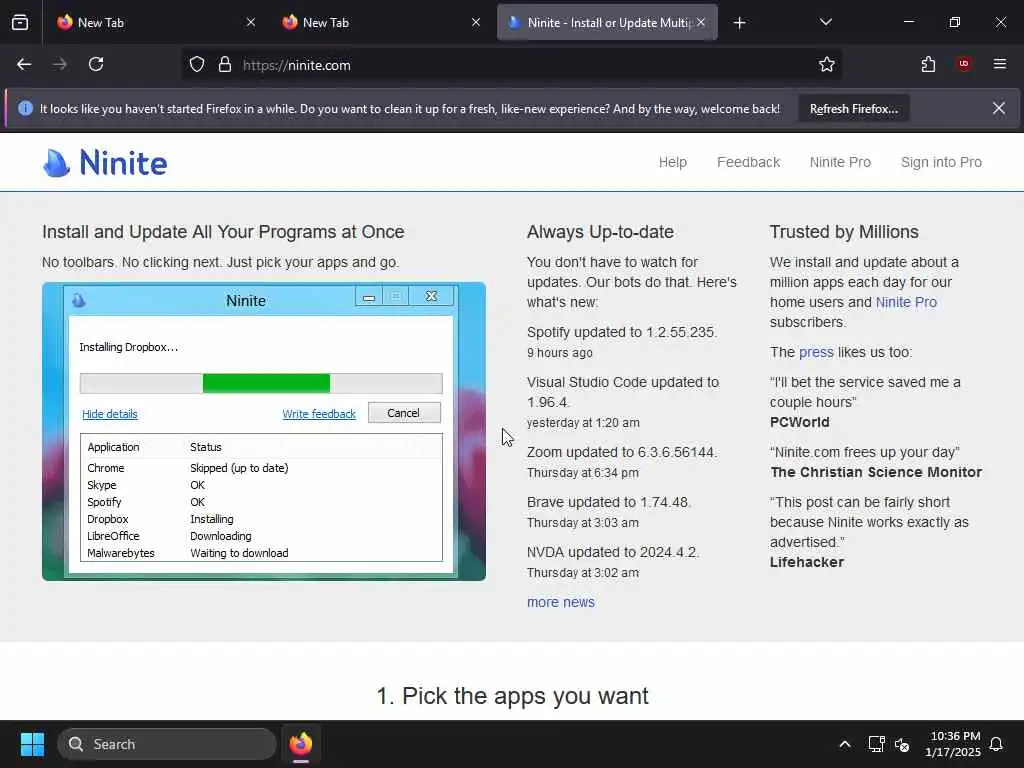
Task: Select the 'PCWorld' attribution text
Action: point(799,422)
